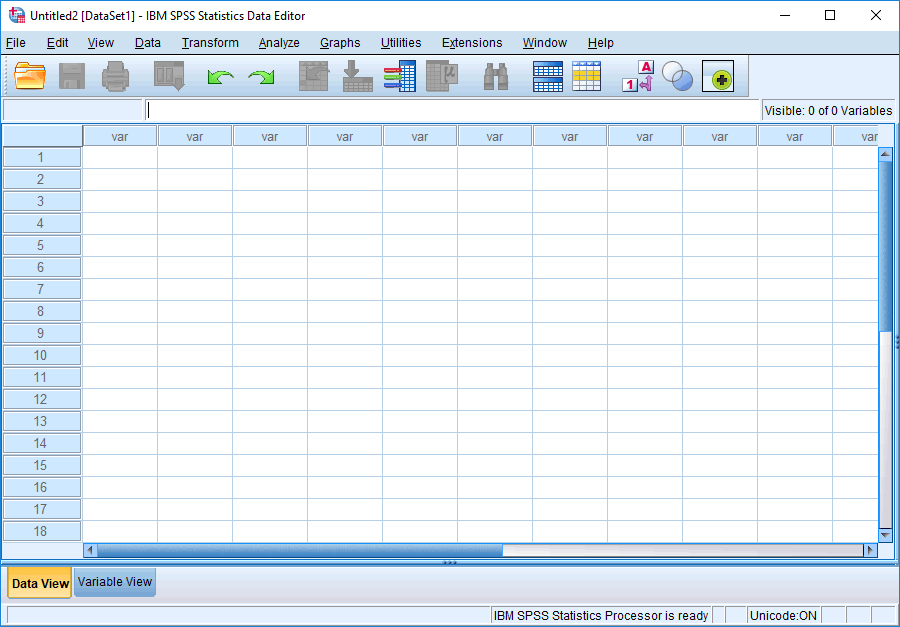Select the row 5 header
The height and width of the screenshot is (627, 900).
(42, 244)
